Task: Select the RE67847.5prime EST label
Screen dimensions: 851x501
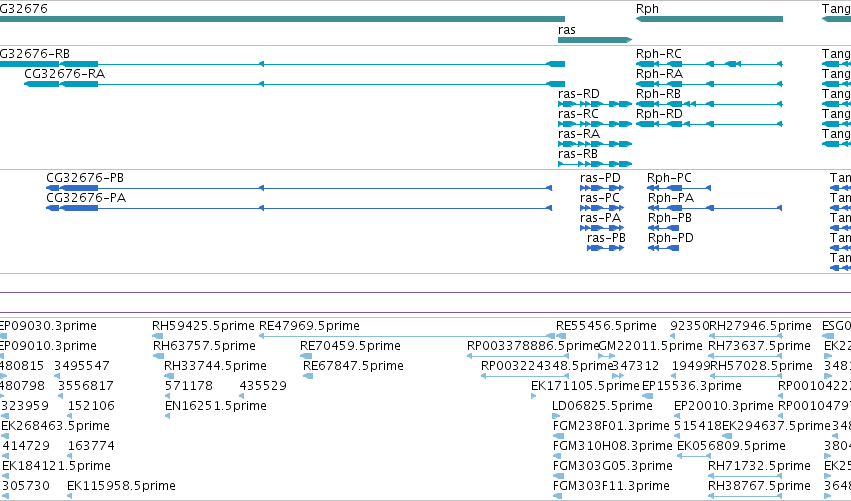Action: 353,366
